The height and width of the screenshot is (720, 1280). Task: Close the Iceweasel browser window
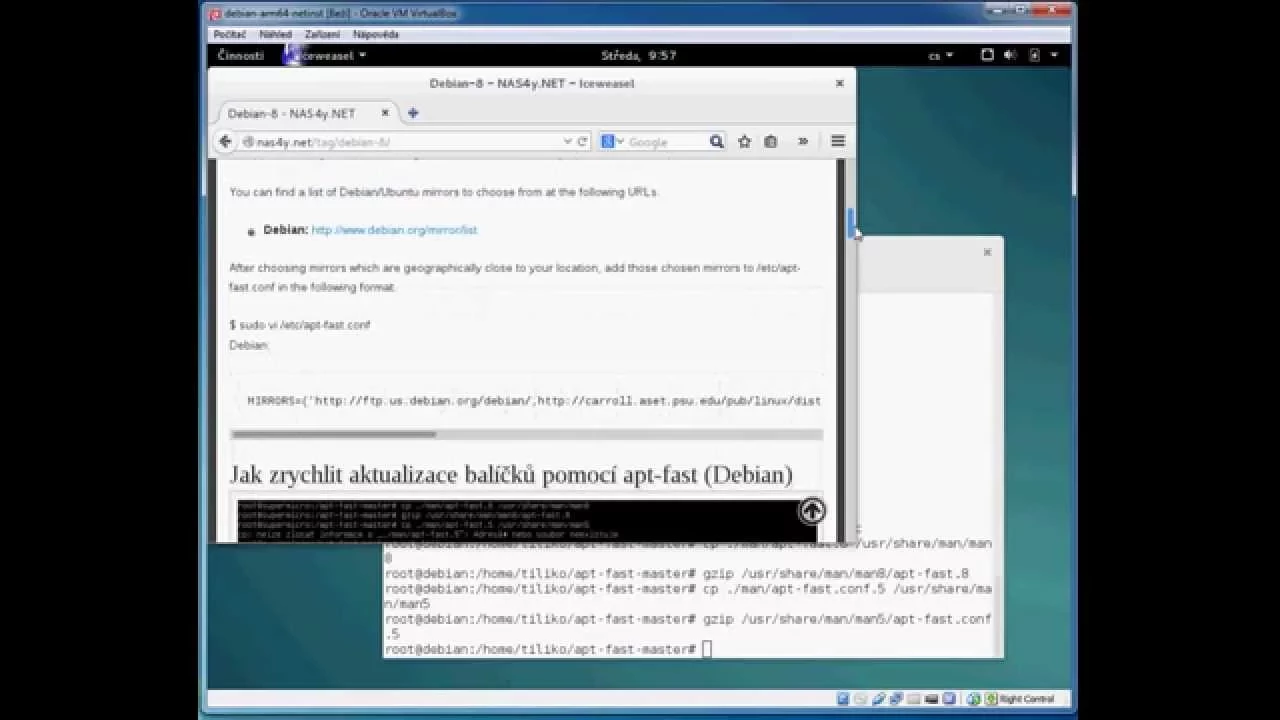(840, 83)
